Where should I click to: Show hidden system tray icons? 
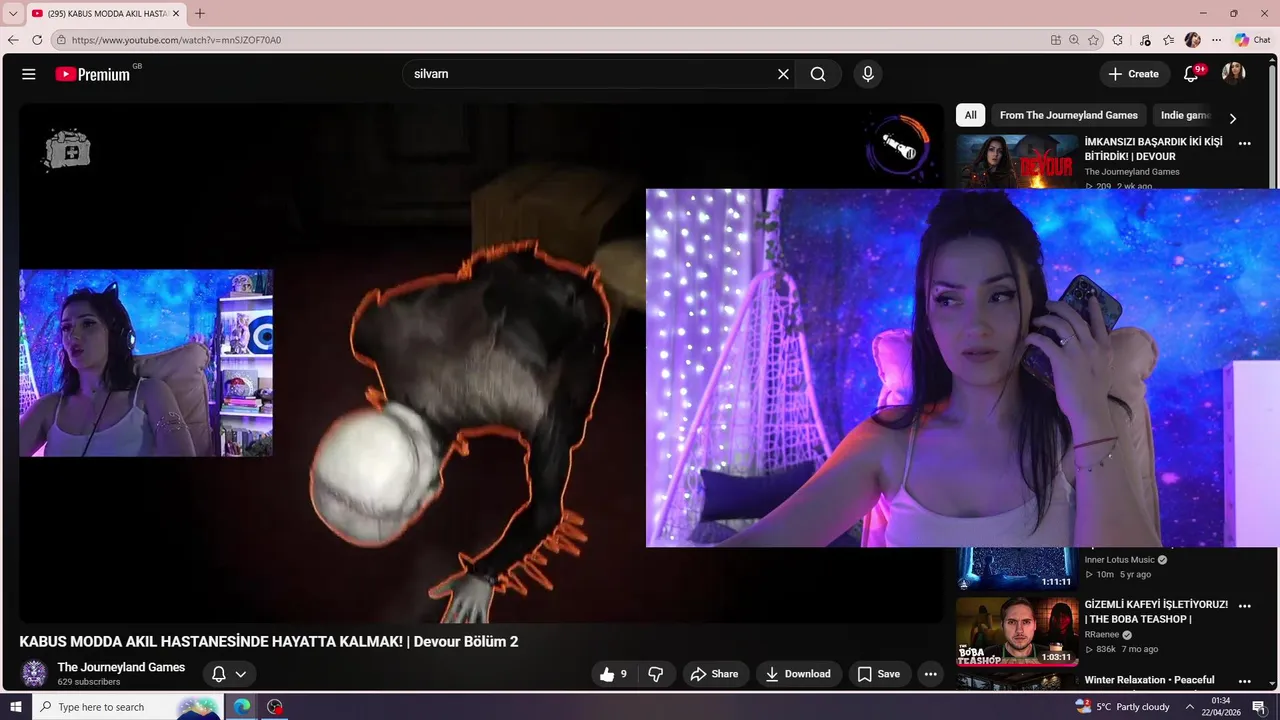1190,707
